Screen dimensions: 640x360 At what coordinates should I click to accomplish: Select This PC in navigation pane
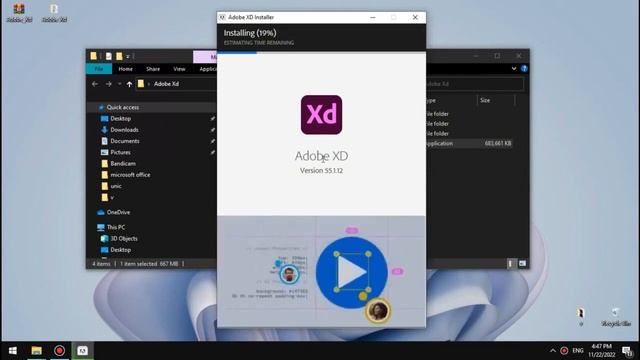tap(116, 227)
